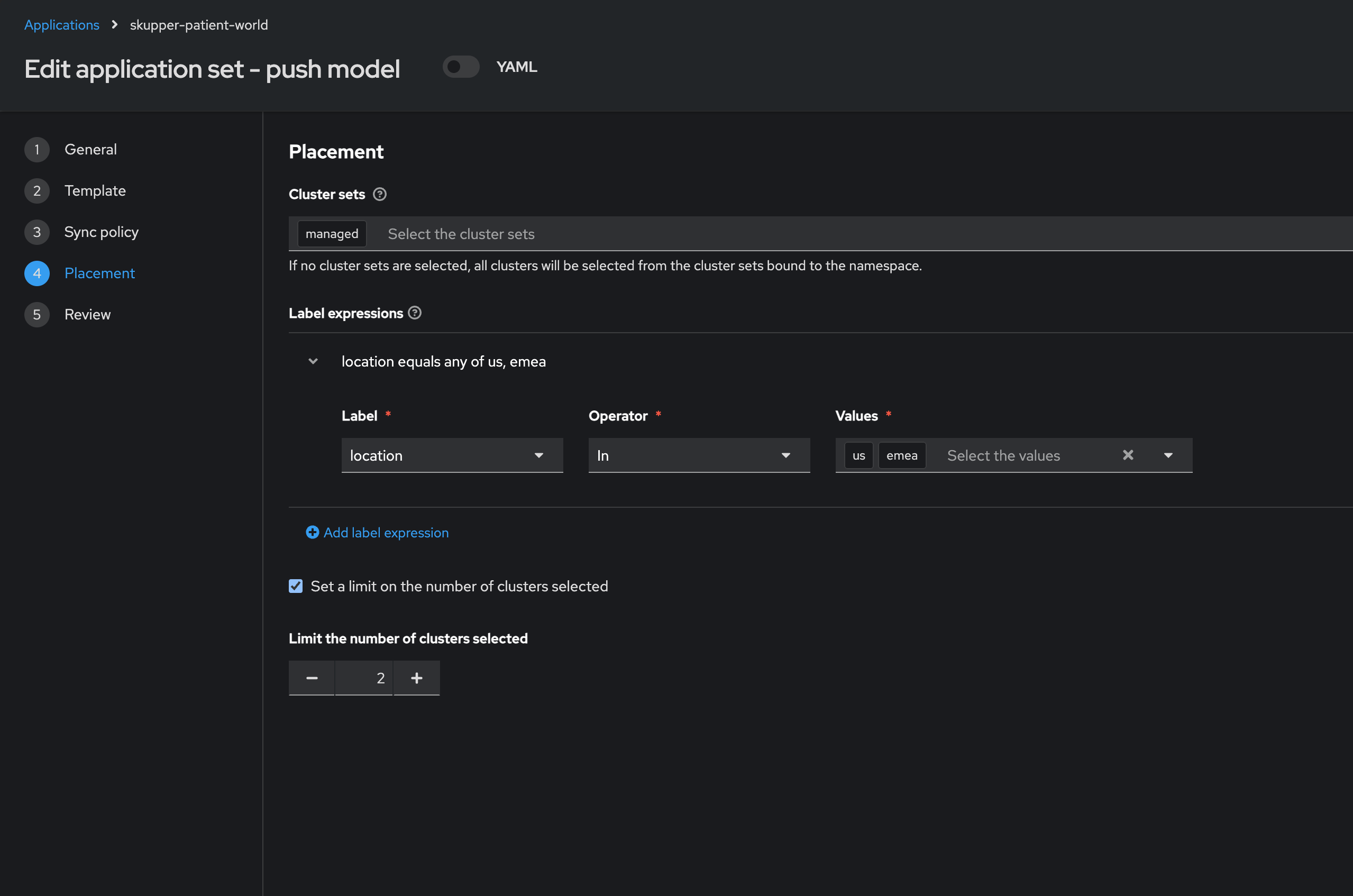Viewport: 1353px width, 896px height.
Task: Toggle the YAML switch on
Action: click(x=461, y=67)
